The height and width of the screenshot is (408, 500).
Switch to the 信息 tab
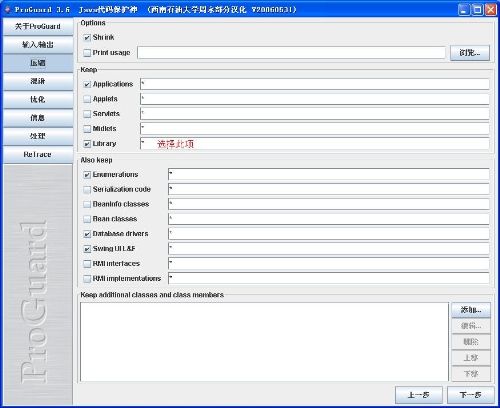pos(38,118)
